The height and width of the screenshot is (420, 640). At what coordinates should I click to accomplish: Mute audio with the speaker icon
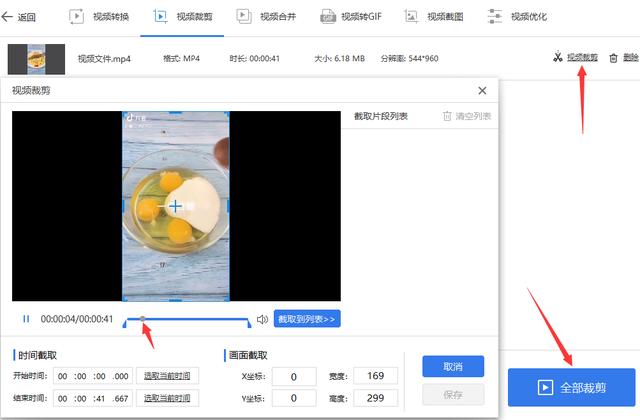tap(262, 319)
